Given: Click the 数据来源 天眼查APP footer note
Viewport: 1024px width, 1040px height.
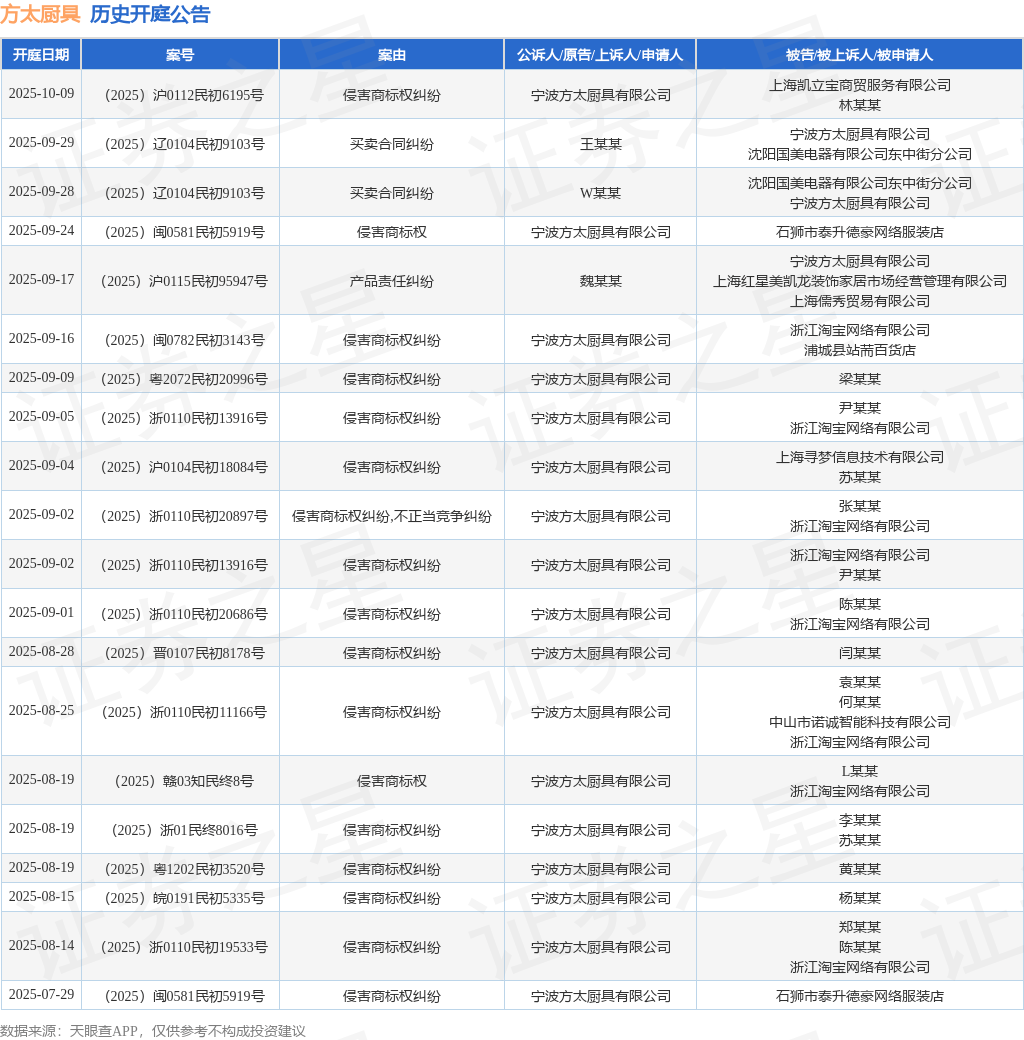Looking at the screenshot, I should point(153,1031).
